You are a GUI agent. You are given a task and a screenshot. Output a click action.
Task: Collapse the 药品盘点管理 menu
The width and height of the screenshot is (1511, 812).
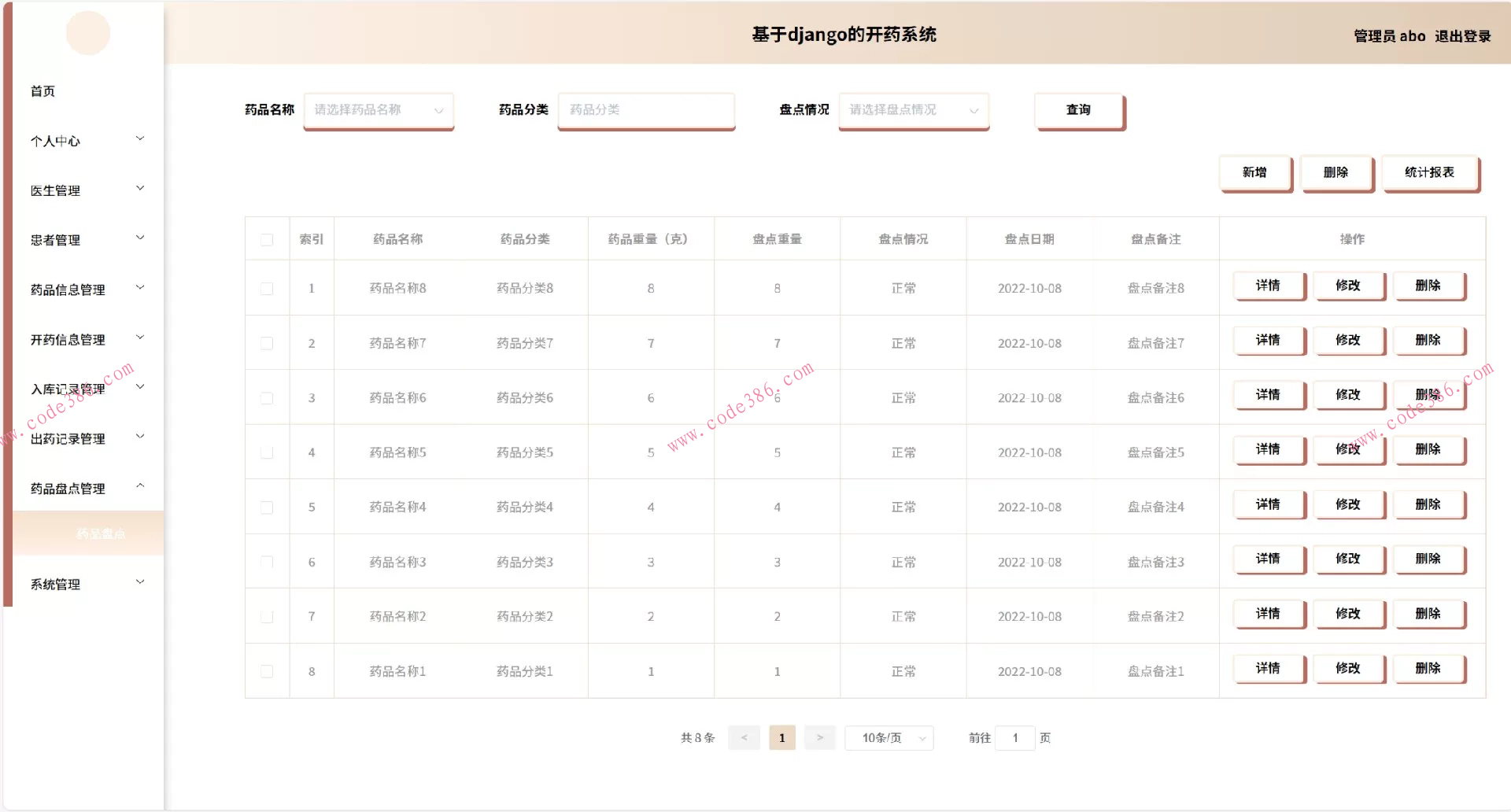pyautogui.click(x=67, y=488)
